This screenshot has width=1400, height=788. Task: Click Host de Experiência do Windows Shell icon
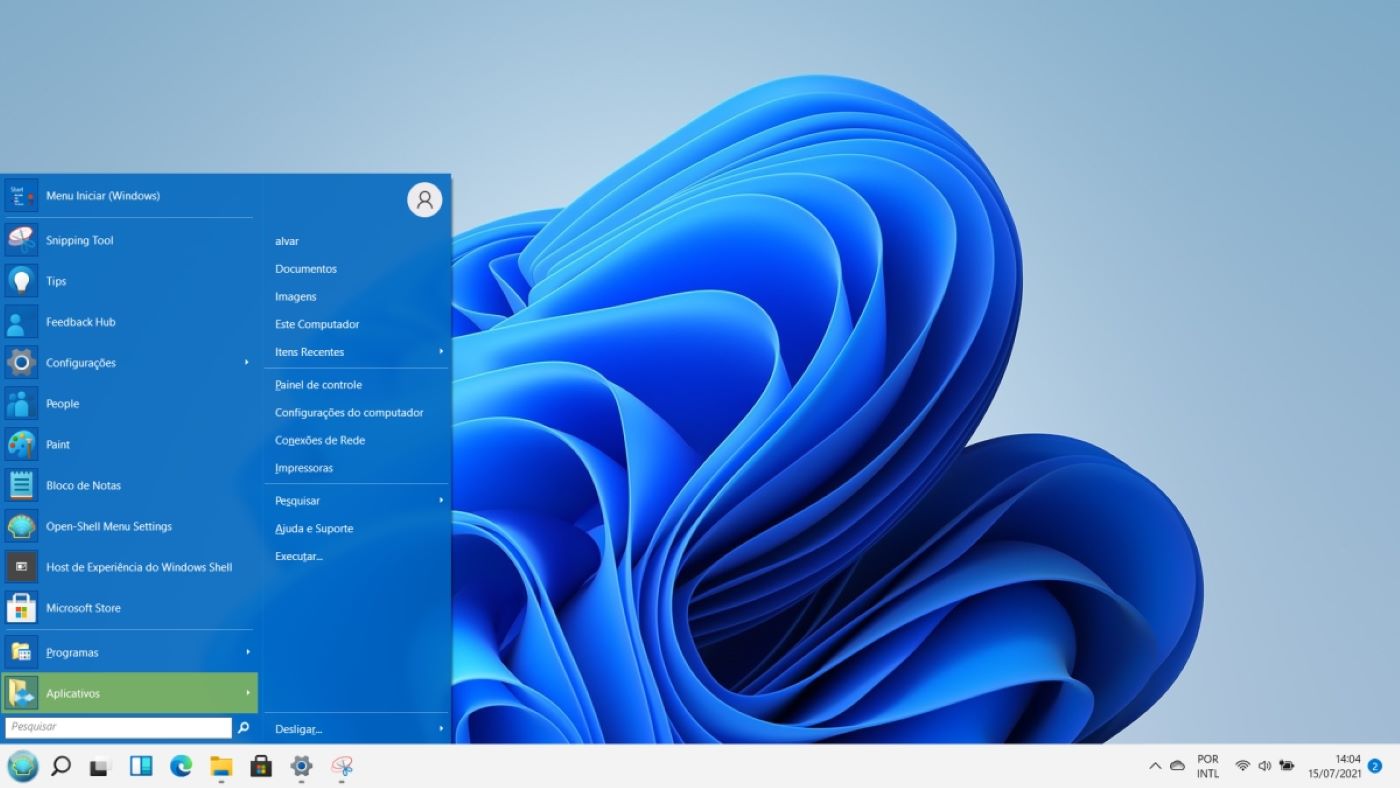[x=21, y=567]
